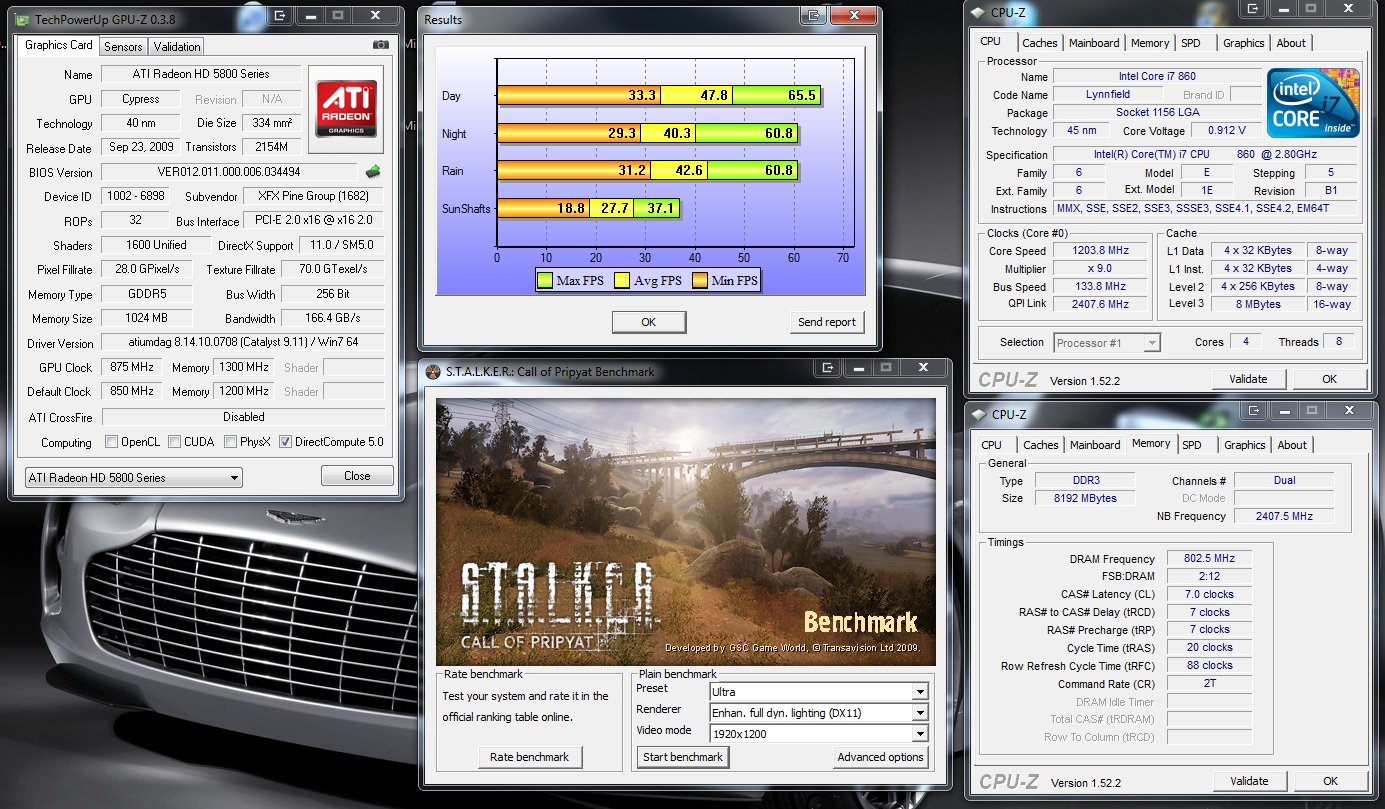Click the BIOS Version text field

pyautogui.click(x=230, y=172)
